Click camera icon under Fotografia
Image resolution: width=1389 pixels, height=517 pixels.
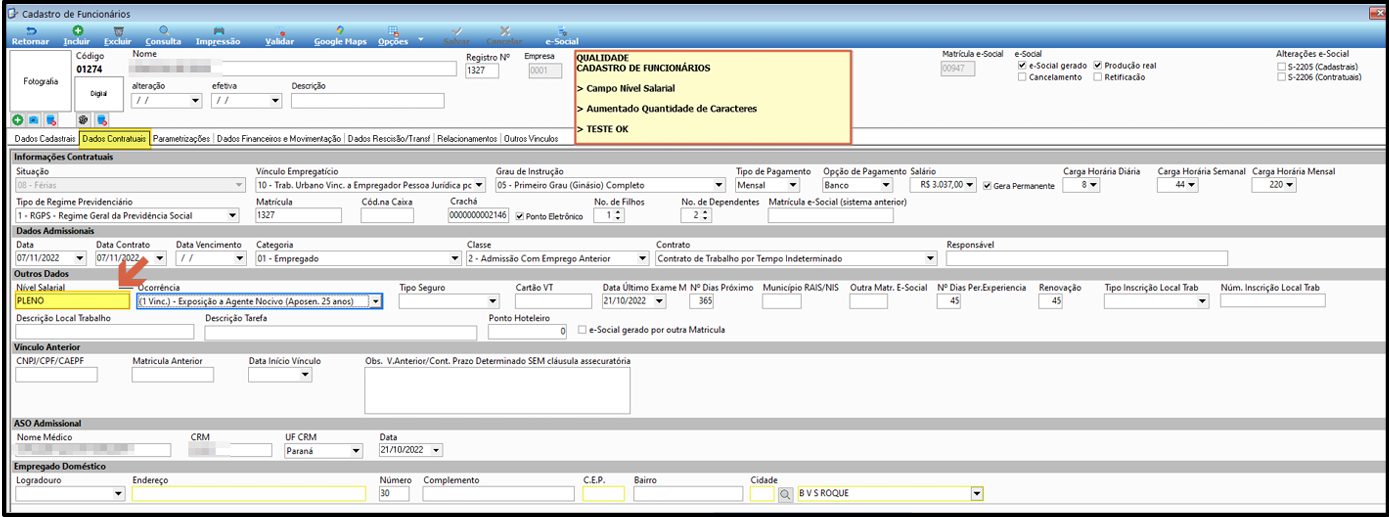tap(33, 119)
